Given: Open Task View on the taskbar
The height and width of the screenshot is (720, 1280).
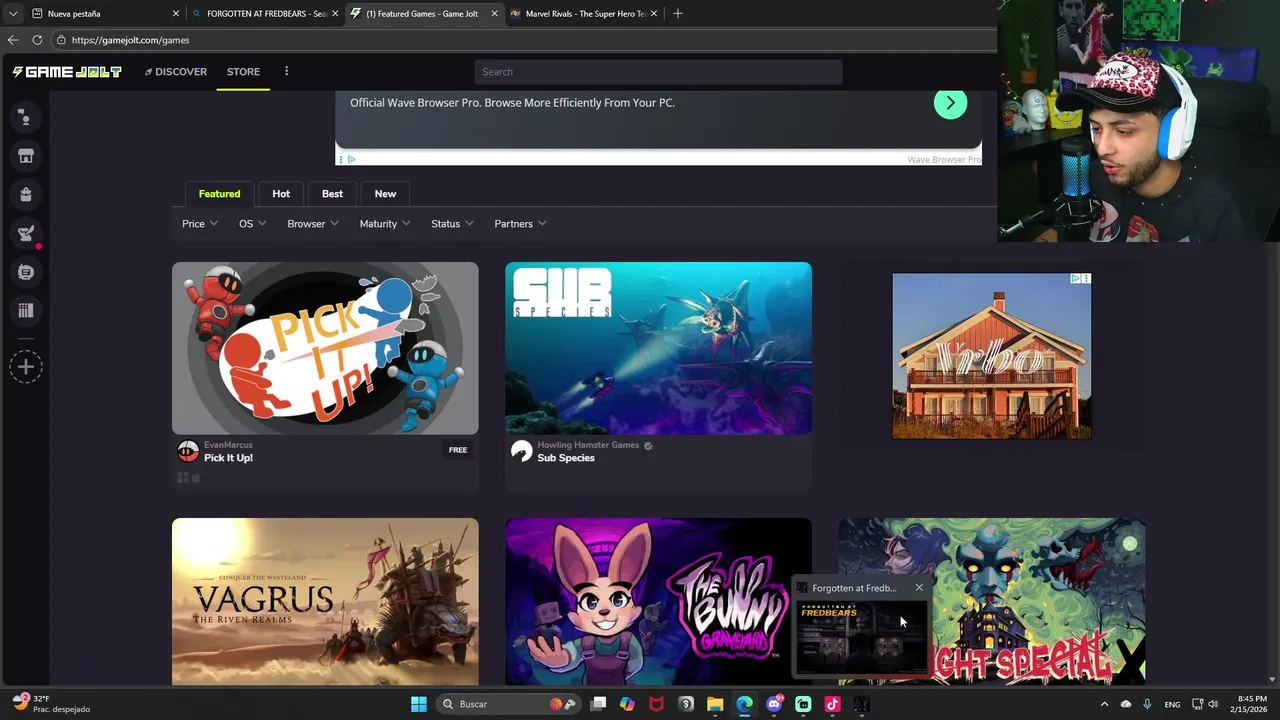Looking at the screenshot, I should [x=598, y=704].
